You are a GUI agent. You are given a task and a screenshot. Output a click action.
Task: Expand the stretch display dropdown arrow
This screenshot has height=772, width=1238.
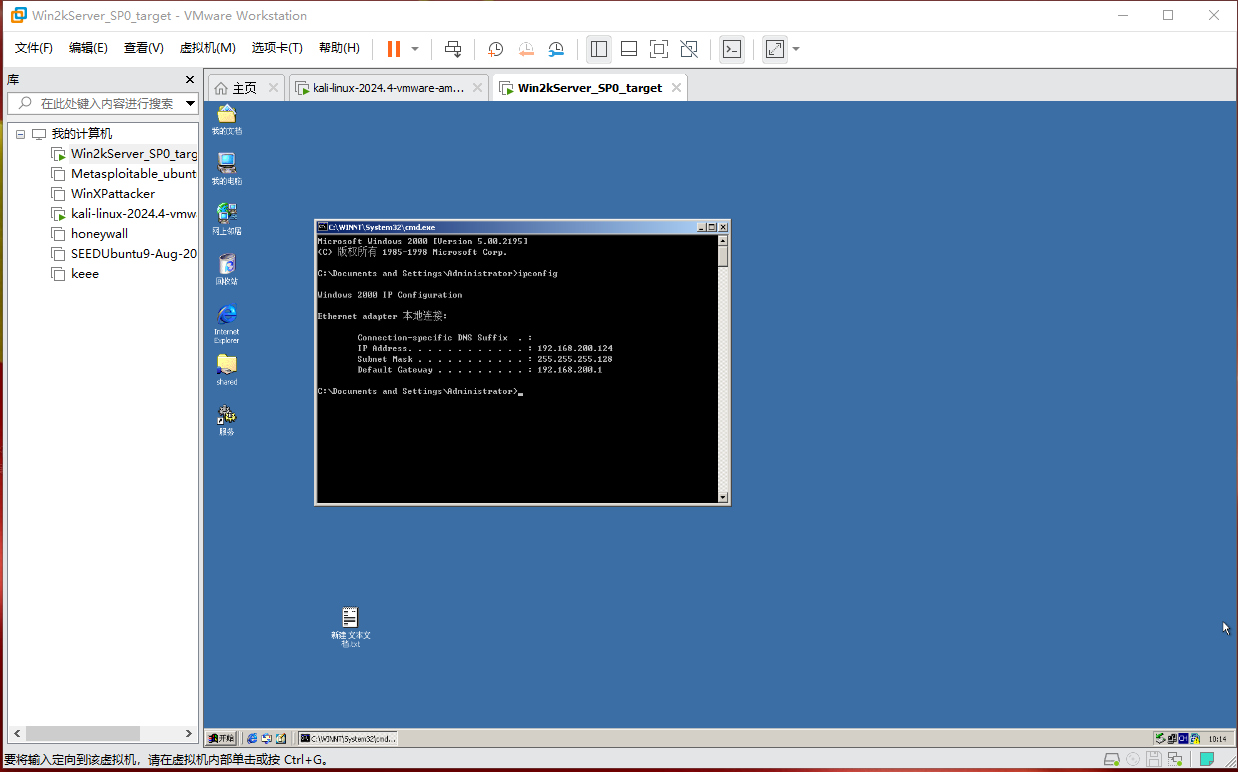(796, 49)
